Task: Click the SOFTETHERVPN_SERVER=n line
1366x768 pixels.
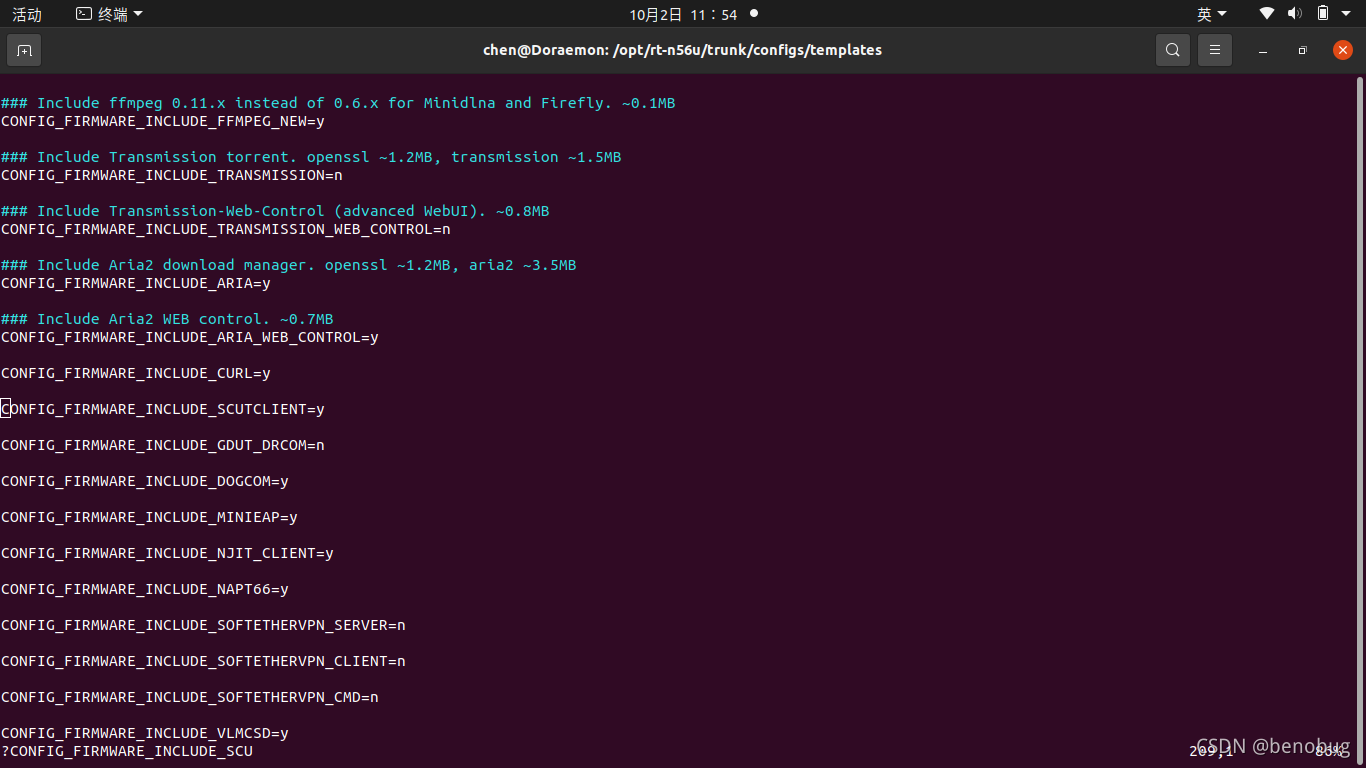Action: (x=203, y=625)
